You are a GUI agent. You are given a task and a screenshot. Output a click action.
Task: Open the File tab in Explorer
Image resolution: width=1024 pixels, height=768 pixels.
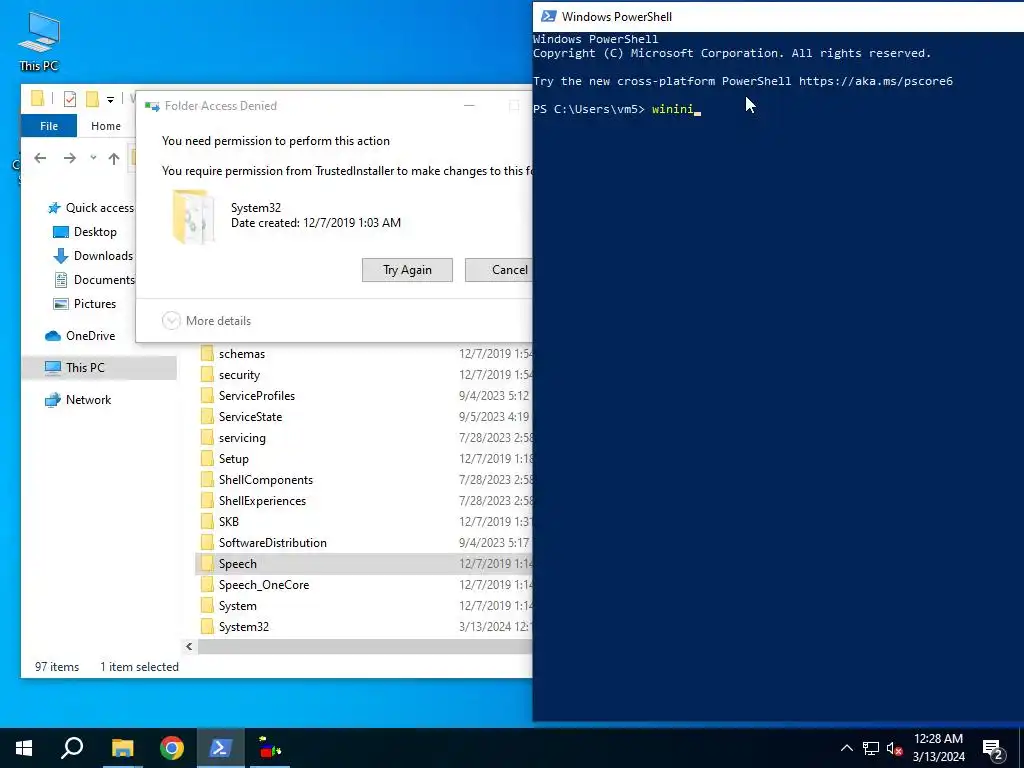pyautogui.click(x=49, y=126)
